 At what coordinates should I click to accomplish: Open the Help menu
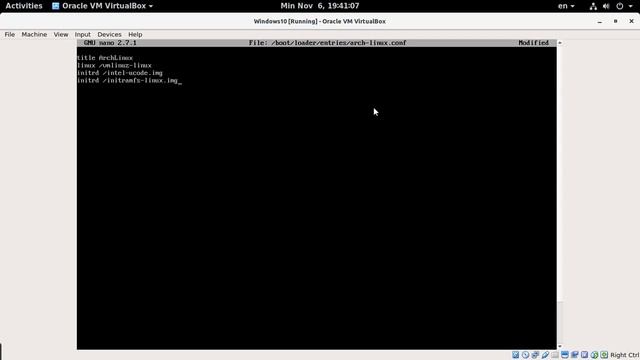[135, 35]
